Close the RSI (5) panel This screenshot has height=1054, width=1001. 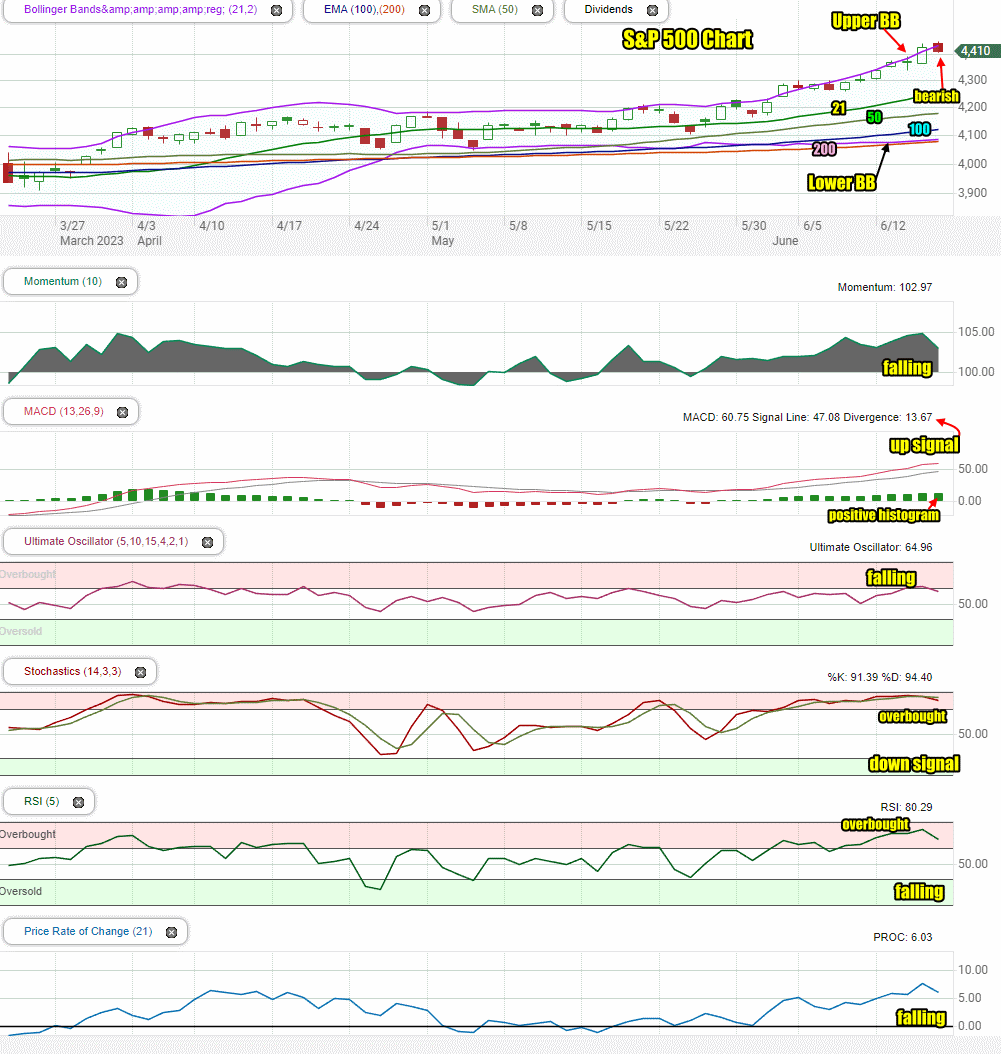point(78,802)
